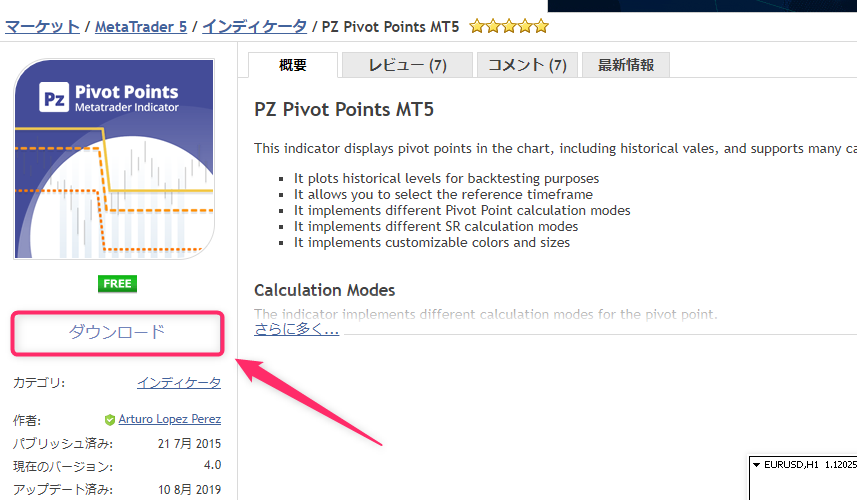The height and width of the screenshot is (500, 857).
Task: Open the 最新情報 tab
Action: pos(626,65)
